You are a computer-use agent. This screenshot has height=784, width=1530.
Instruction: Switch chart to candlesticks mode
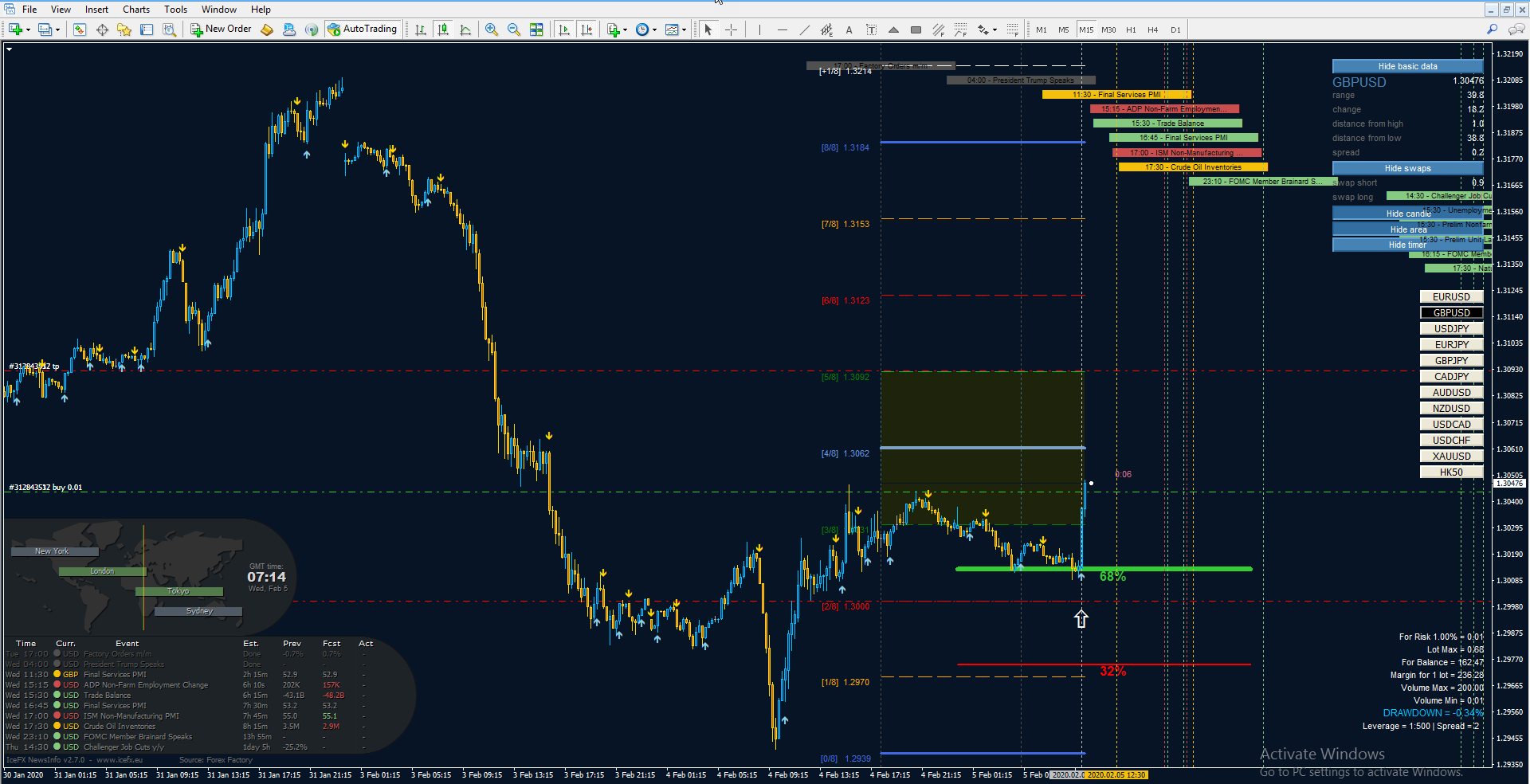point(443,29)
